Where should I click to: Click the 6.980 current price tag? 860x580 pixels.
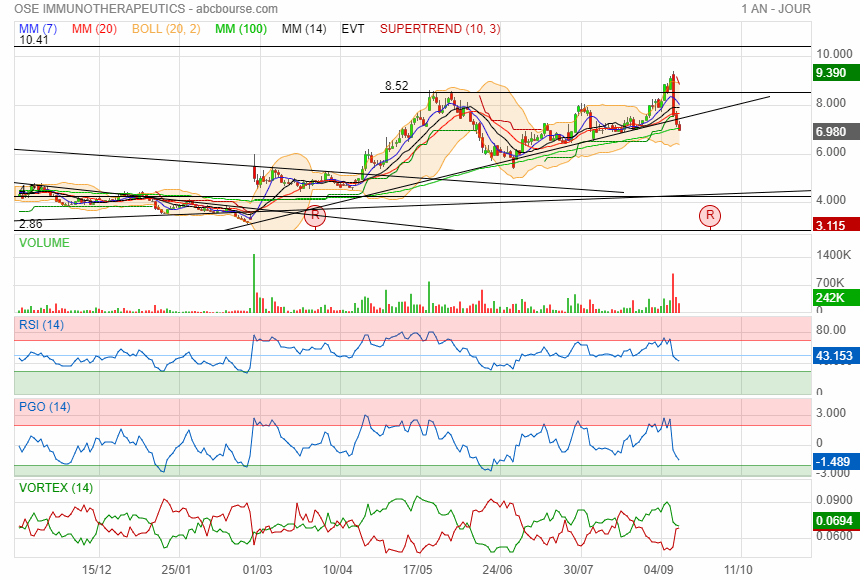[836, 132]
